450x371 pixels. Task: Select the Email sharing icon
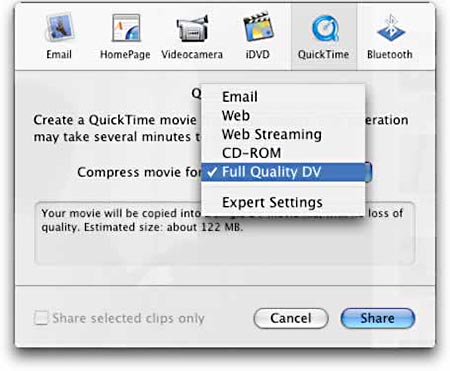(x=59, y=29)
